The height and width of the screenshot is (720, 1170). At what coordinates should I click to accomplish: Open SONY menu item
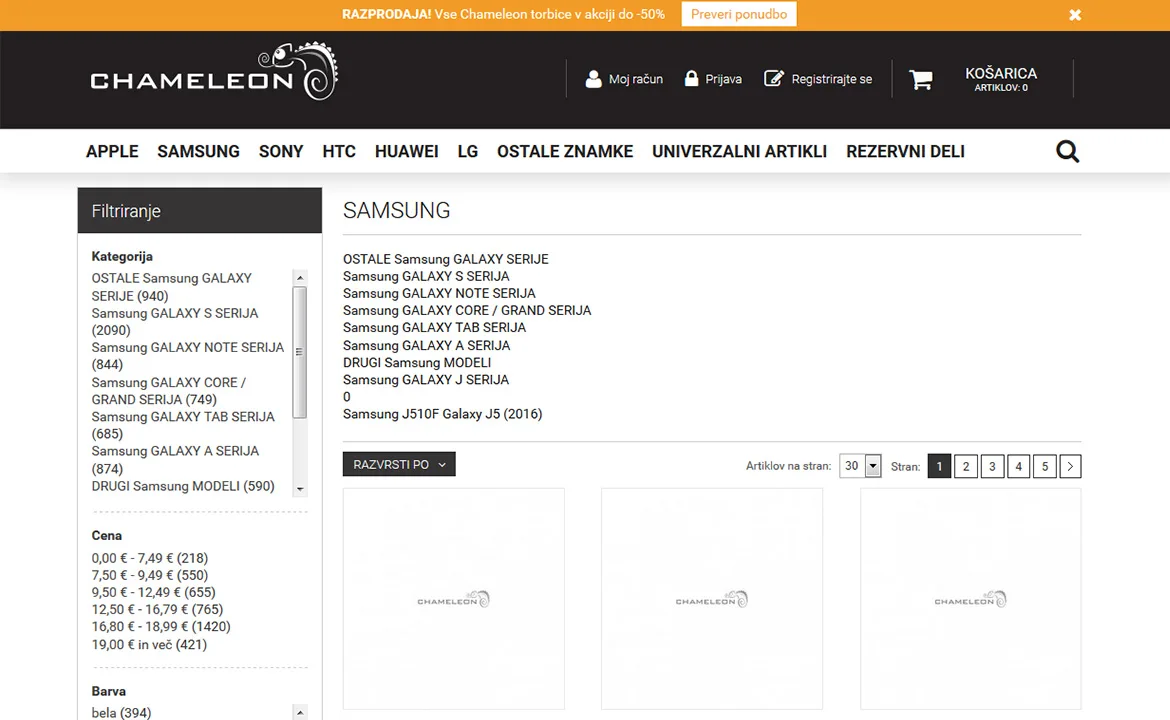pos(281,151)
